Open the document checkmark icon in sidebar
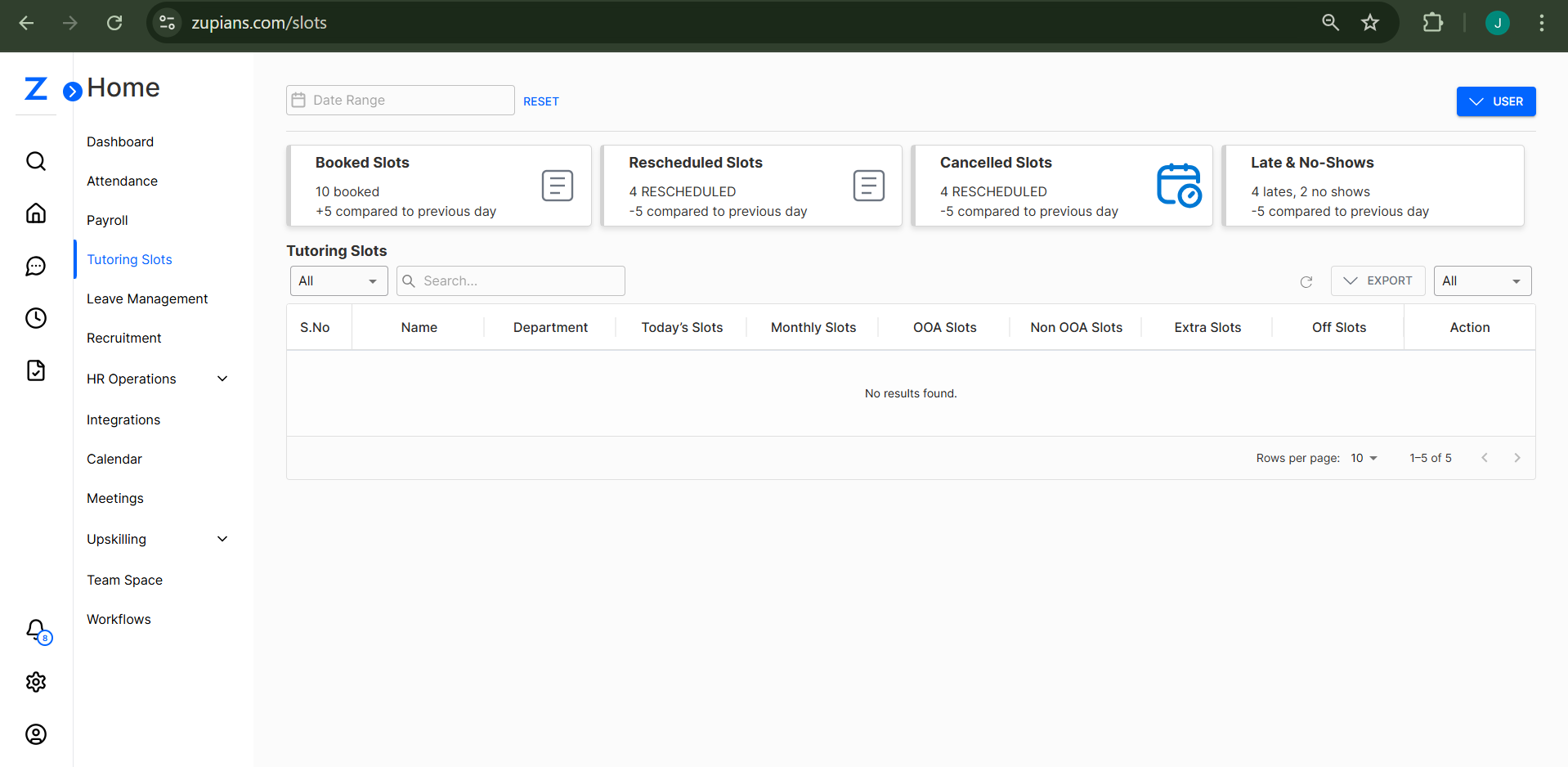This screenshot has height=767, width=1568. [36, 370]
